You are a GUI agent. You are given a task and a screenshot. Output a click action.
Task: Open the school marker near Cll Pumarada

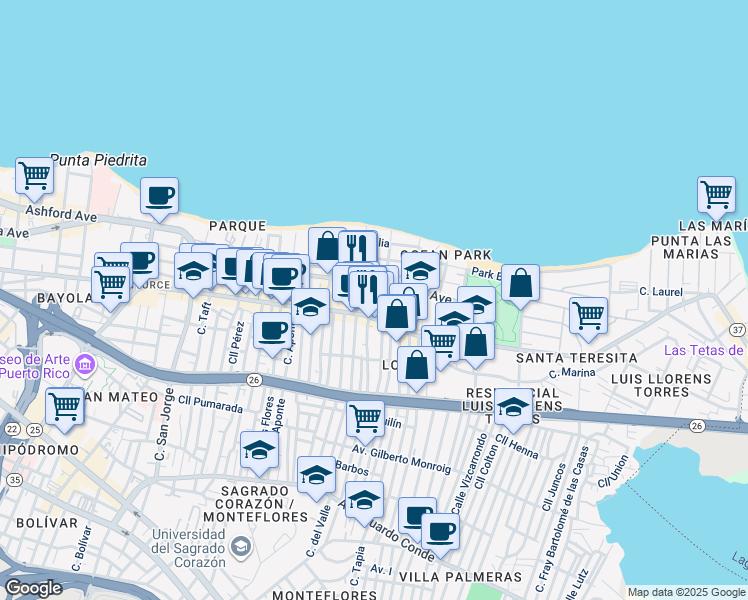pos(260,449)
